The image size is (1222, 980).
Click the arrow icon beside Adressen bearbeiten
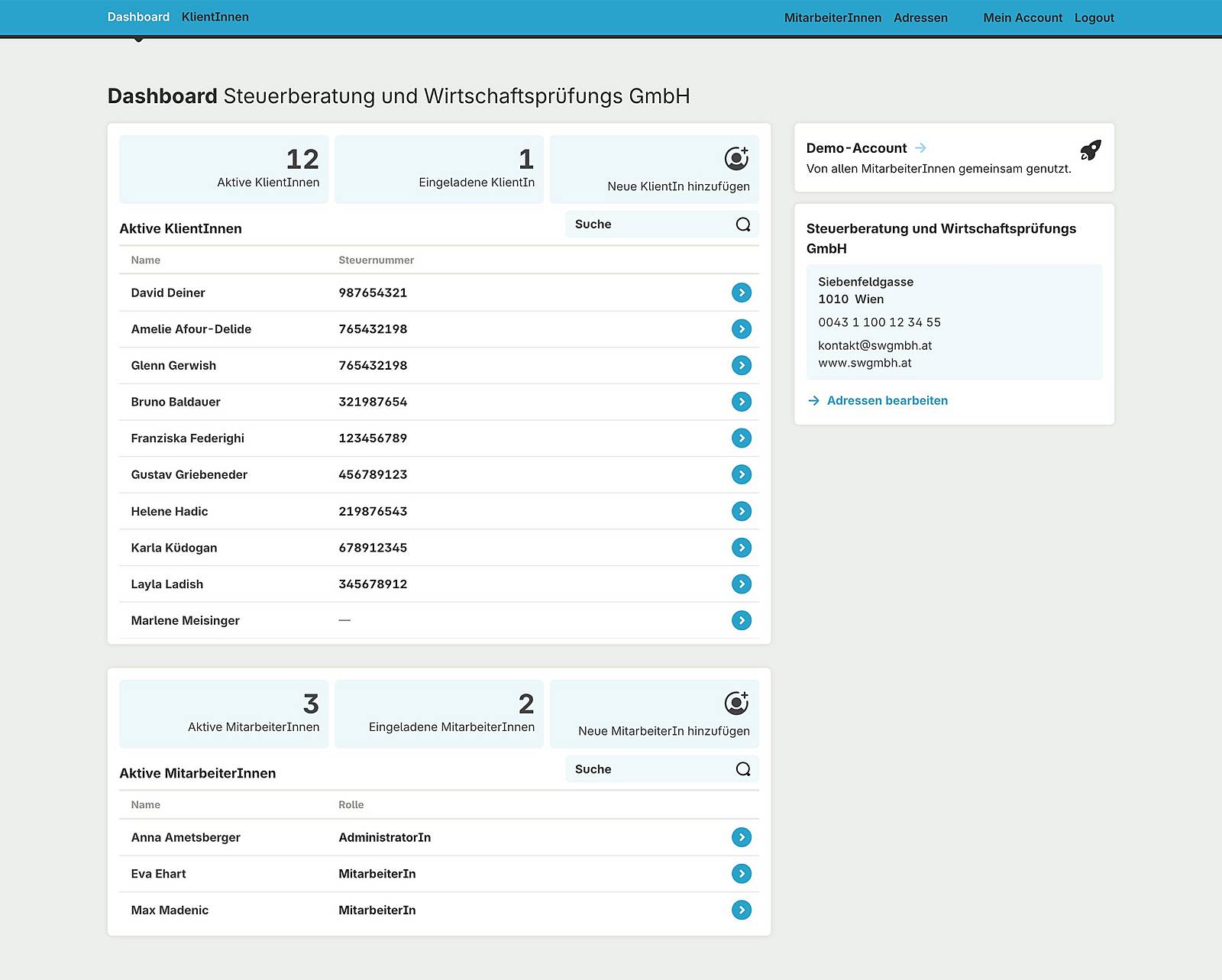click(x=814, y=400)
